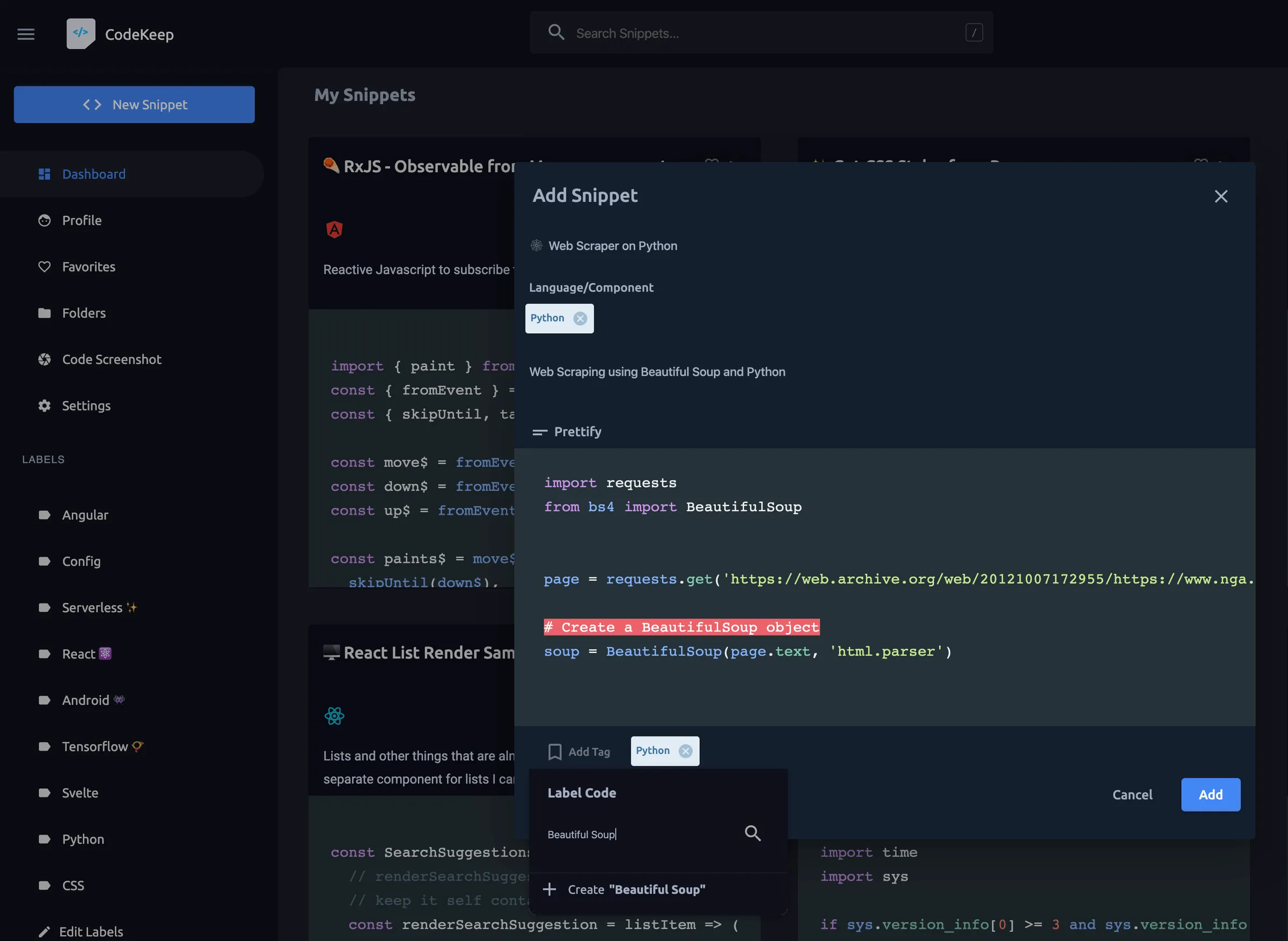Click the Add button to save the snippet

(x=1211, y=795)
